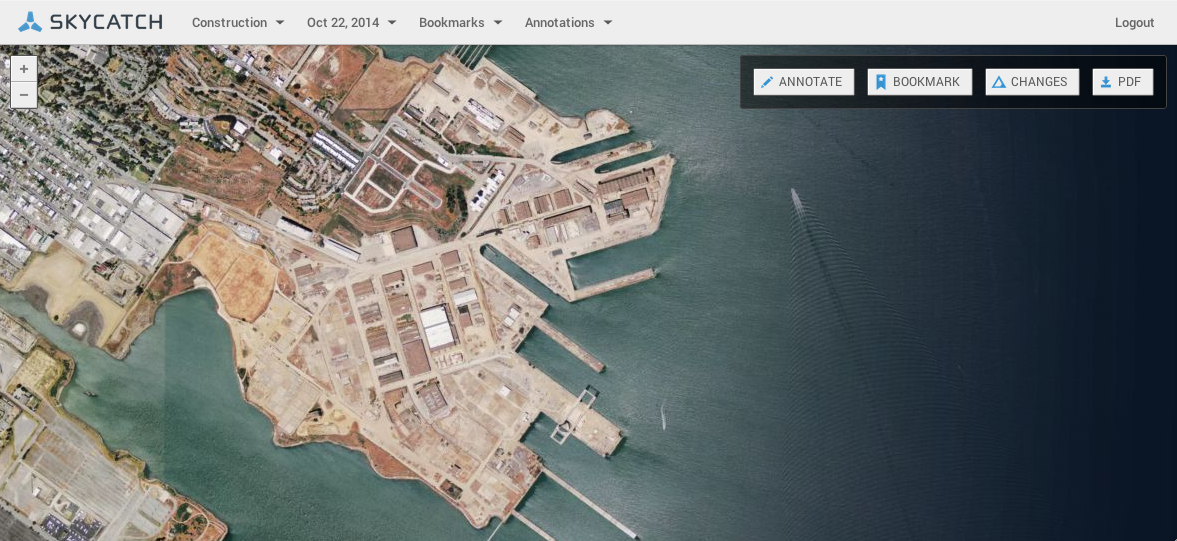The height and width of the screenshot is (541, 1177).
Task: Click the Bookmark button
Action: point(920,82)
